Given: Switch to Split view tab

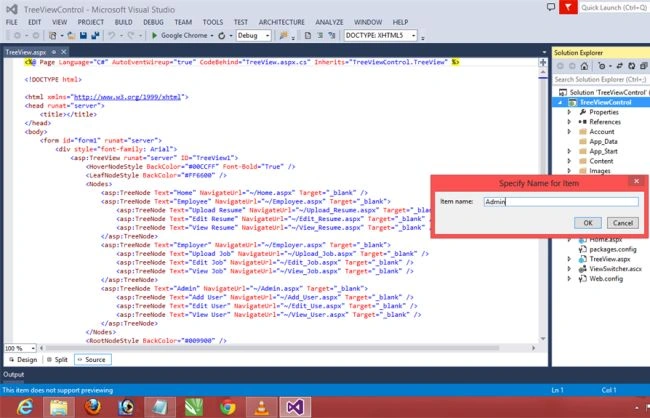Looking at the screenshot, I should point(57,360).
